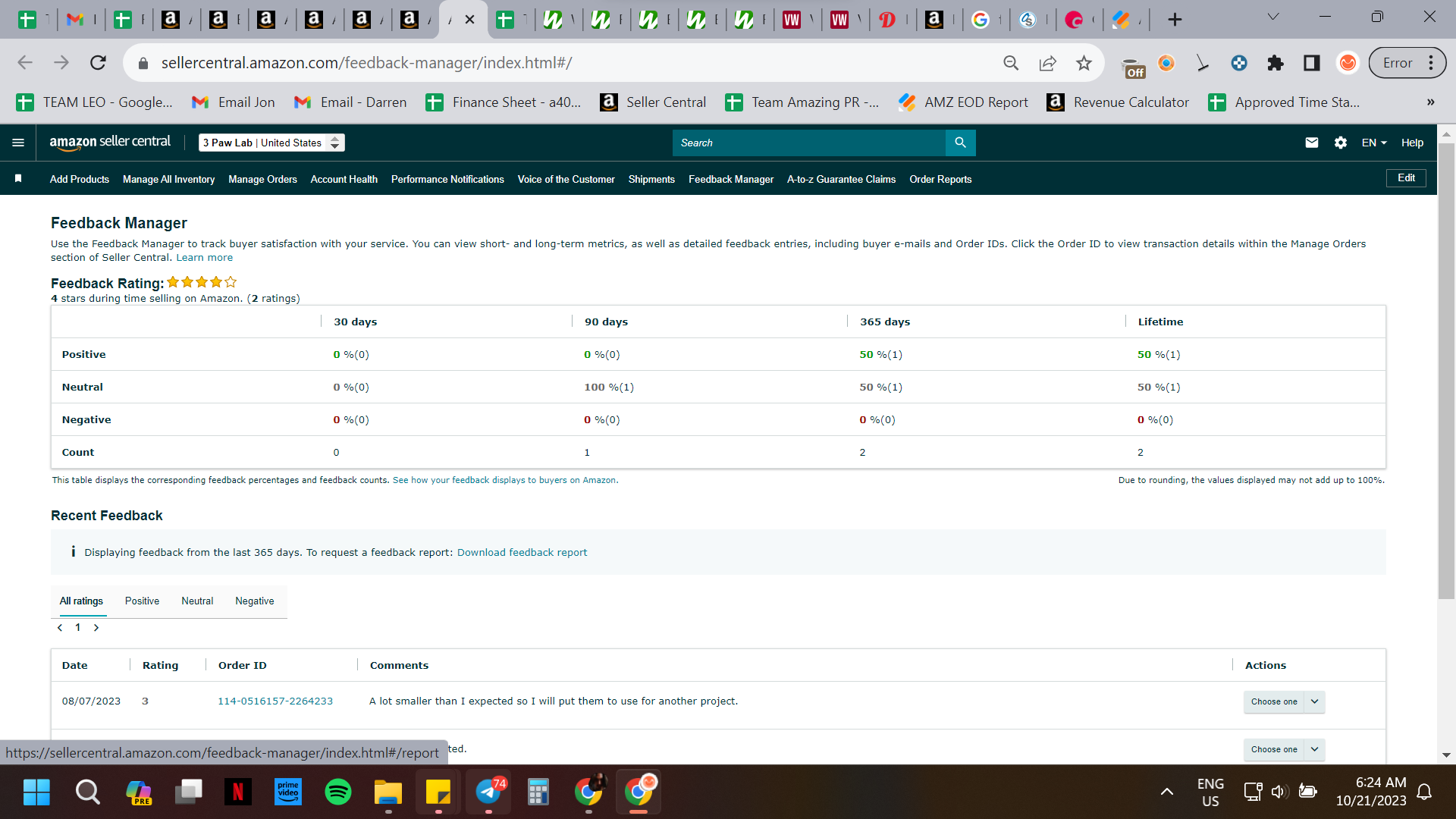
Task: Expand the 3 Paw Lab marketplace selector
Action: (x=271, y=143)
